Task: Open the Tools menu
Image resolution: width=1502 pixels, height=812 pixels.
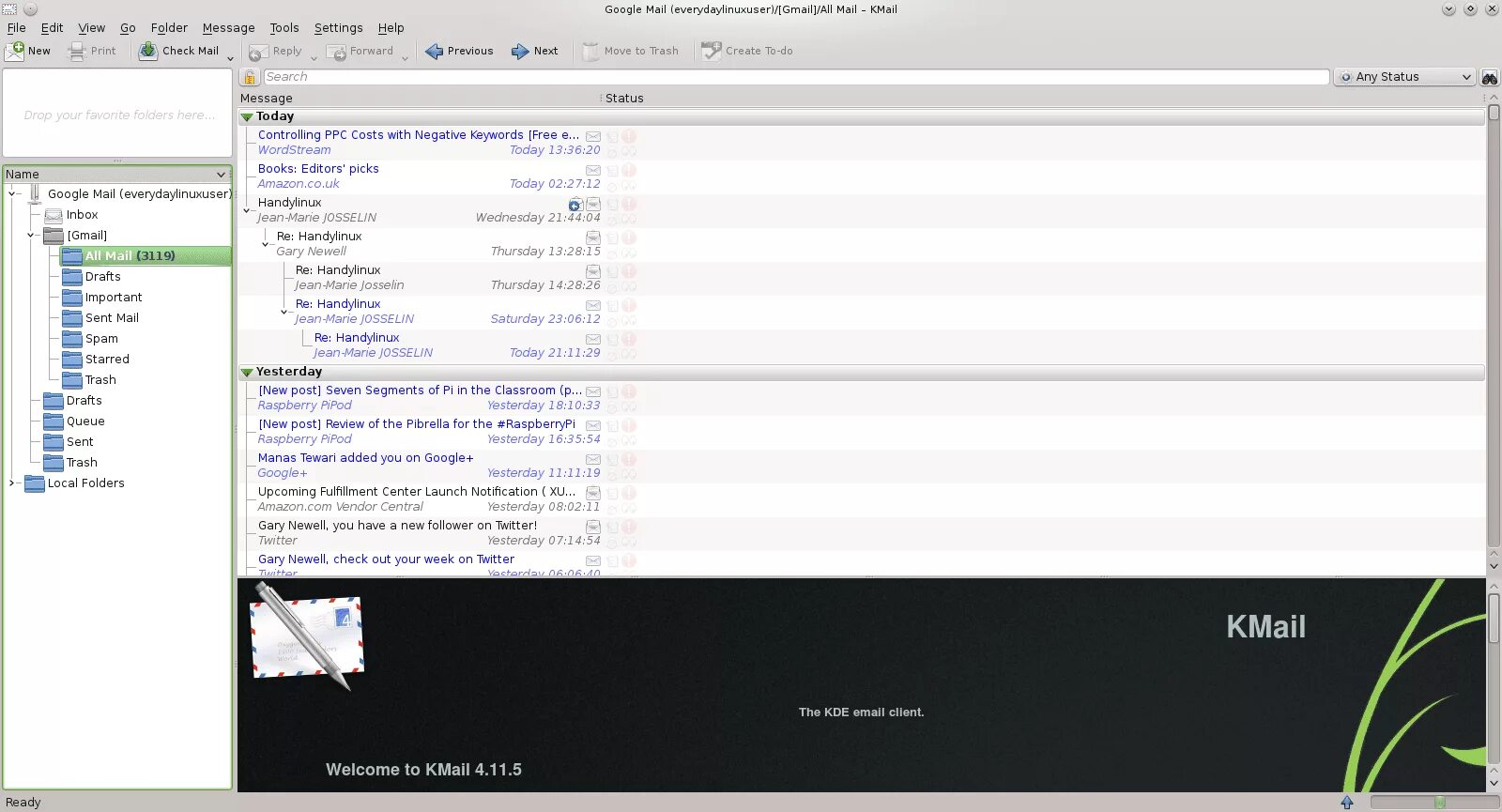Action: (x=284, y=28)
